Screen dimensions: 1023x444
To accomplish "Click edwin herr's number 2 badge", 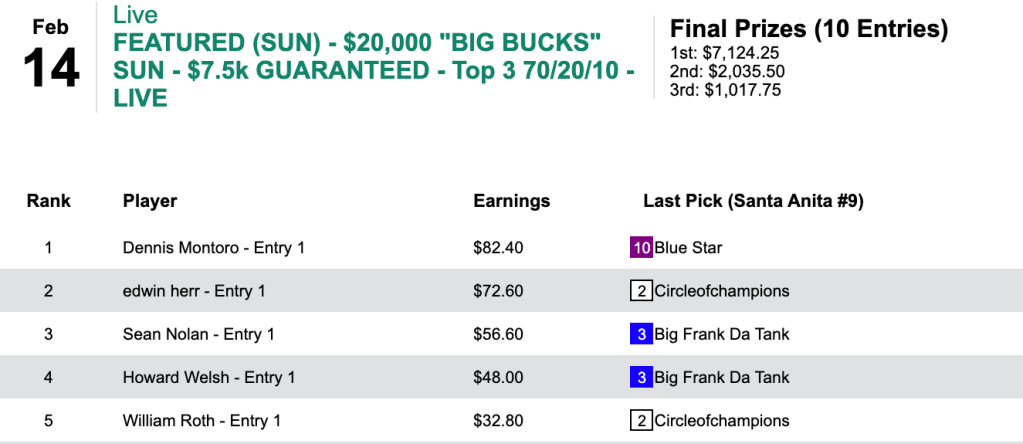I will [641, 291].
